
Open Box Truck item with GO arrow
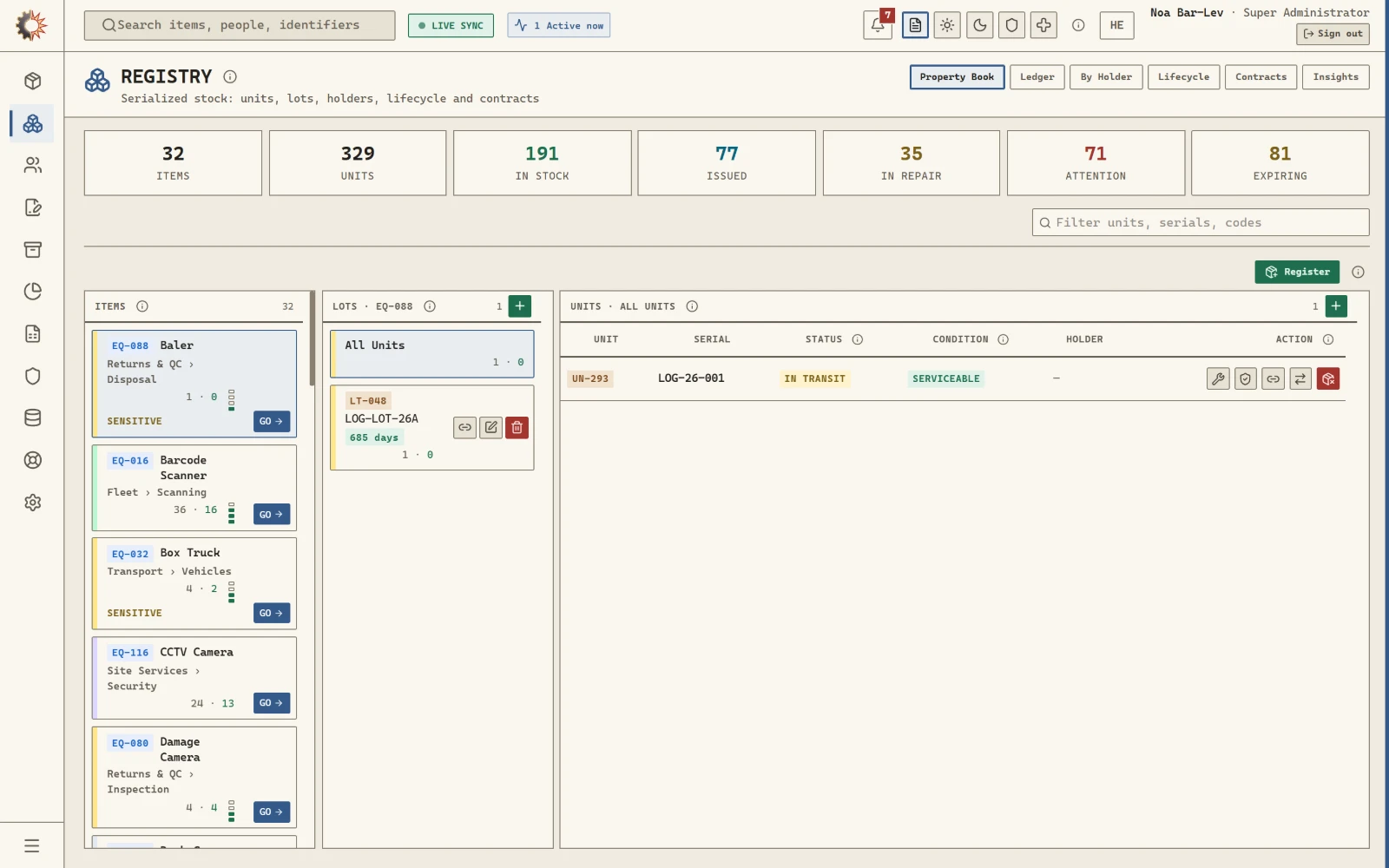(x=272, y=613)
